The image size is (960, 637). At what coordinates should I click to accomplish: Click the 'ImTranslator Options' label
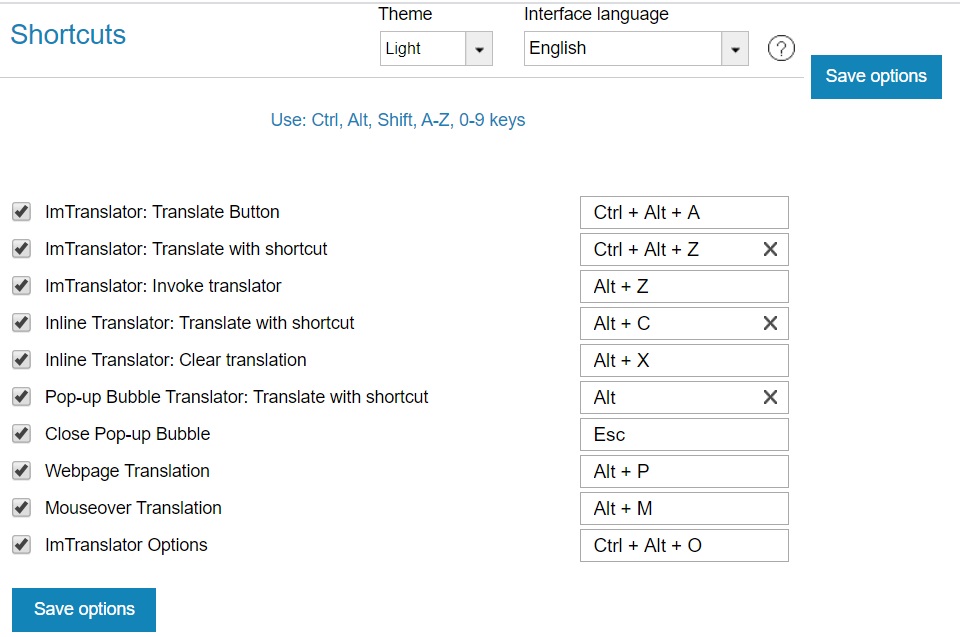(126, 545)
